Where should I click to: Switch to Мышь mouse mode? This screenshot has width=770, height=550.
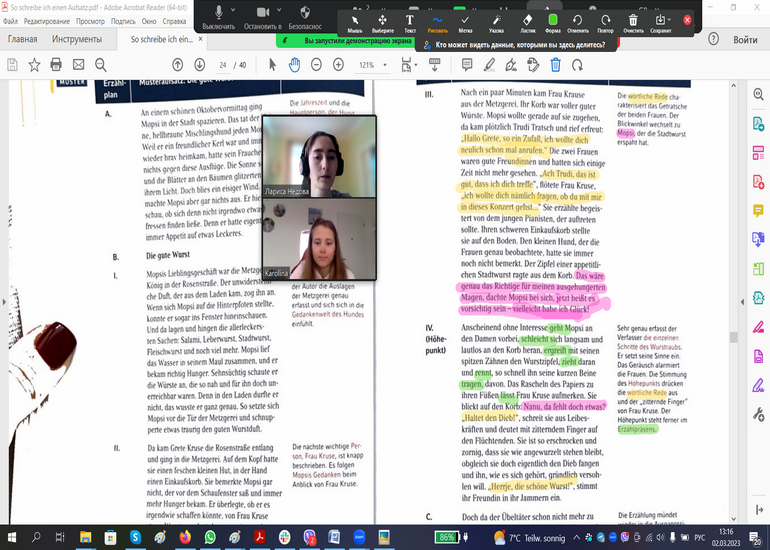click(355, 20)
